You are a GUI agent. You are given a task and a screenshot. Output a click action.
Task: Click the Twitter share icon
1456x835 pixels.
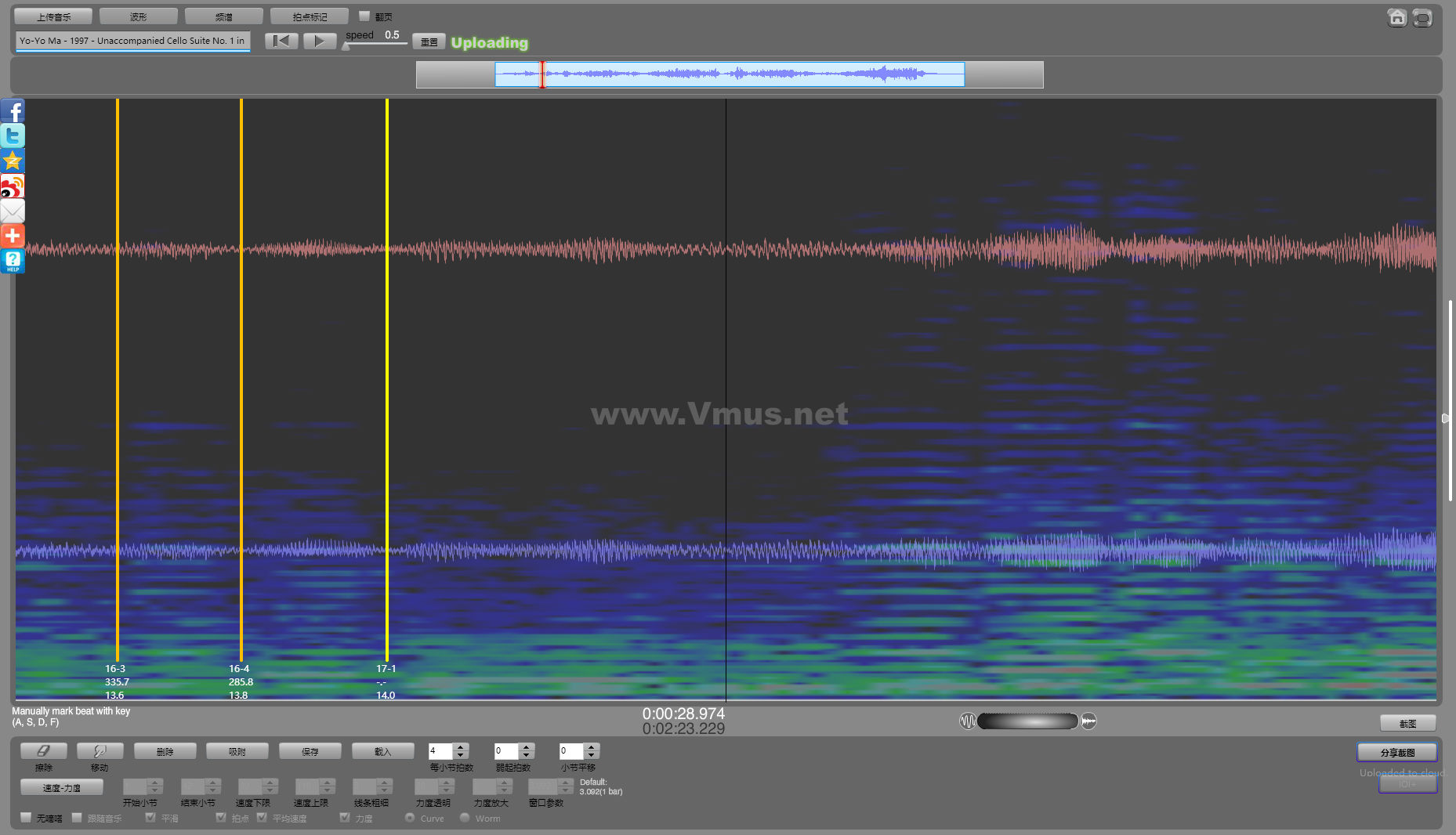click(13, 136)
